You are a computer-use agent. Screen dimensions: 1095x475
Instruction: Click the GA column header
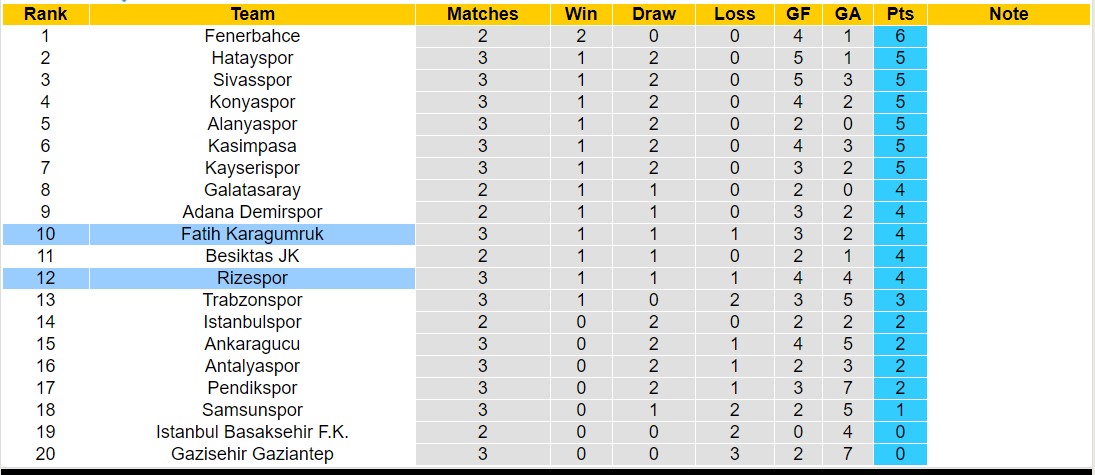pyautogui.click(x=848, y=14)
